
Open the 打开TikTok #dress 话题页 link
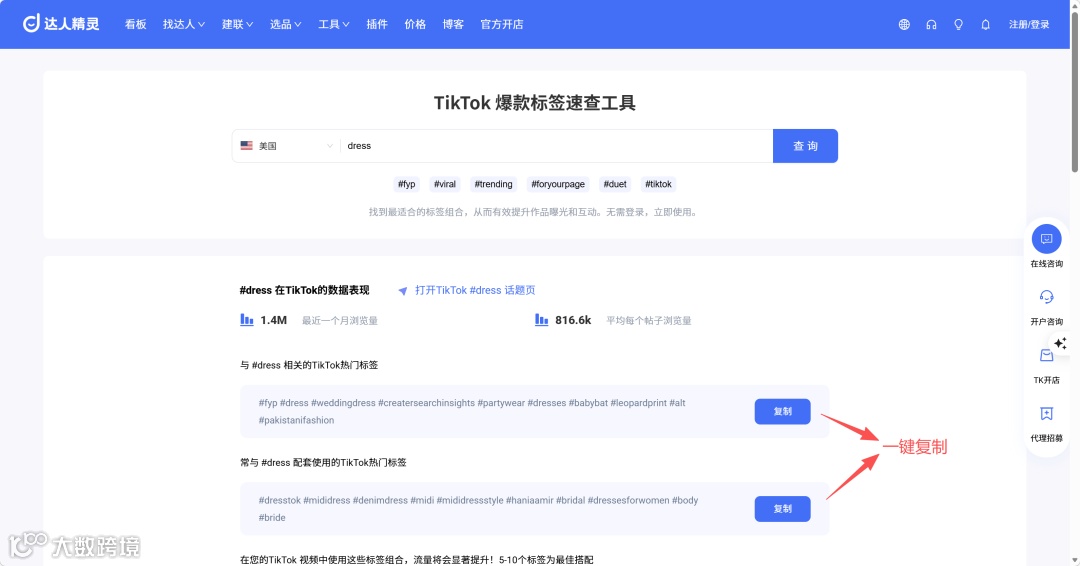pyautogui.click(x=475, y=291)
